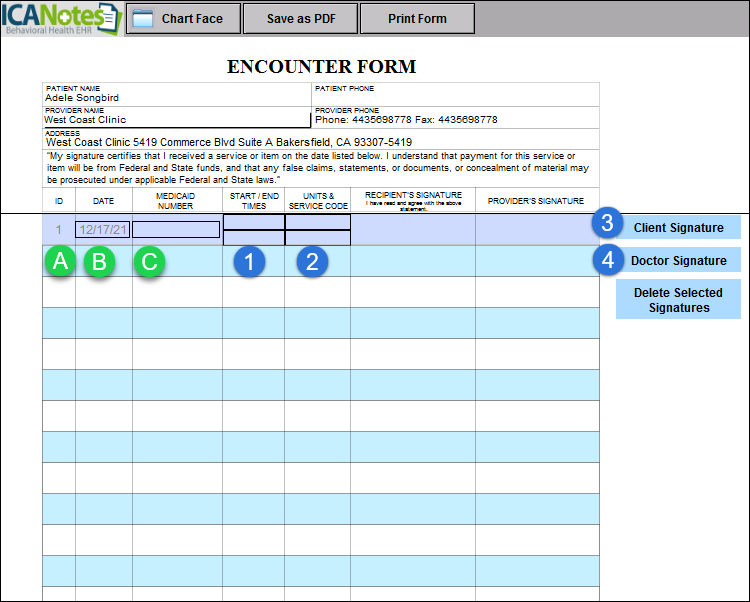Click green marker A under ID

tap(60, 262)
